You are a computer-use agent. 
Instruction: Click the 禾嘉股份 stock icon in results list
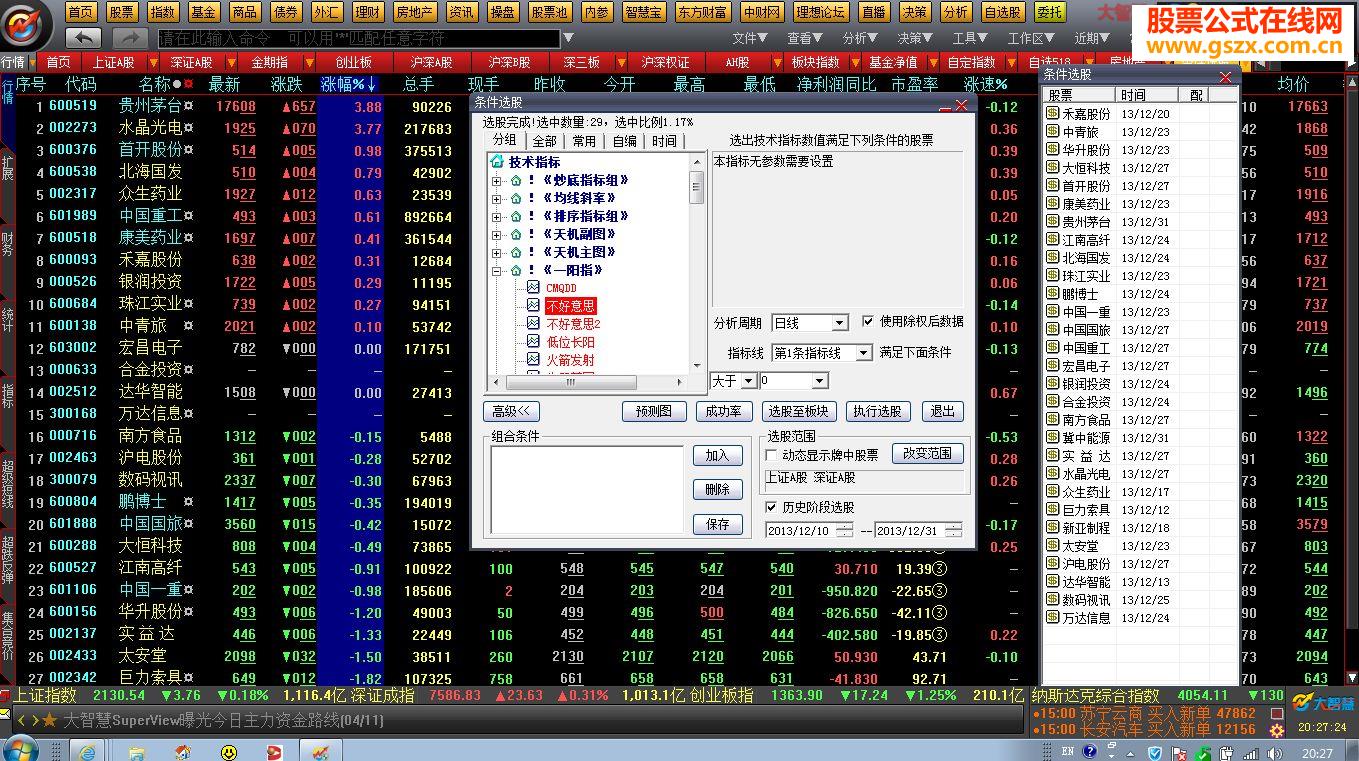[1052, 114]
